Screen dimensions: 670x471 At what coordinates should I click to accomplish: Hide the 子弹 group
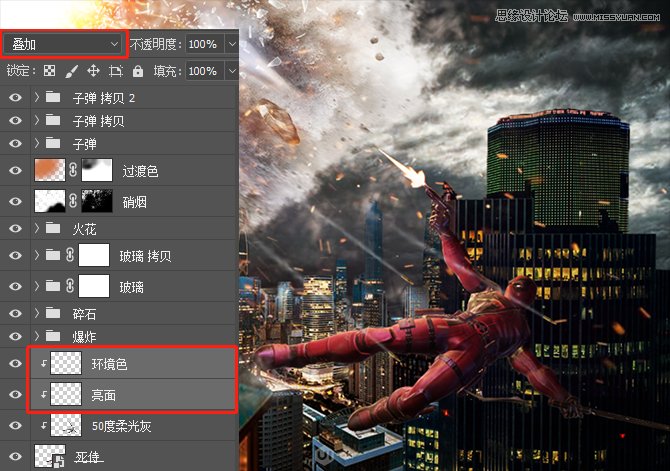pyautogui.click(x=15, y=144)
